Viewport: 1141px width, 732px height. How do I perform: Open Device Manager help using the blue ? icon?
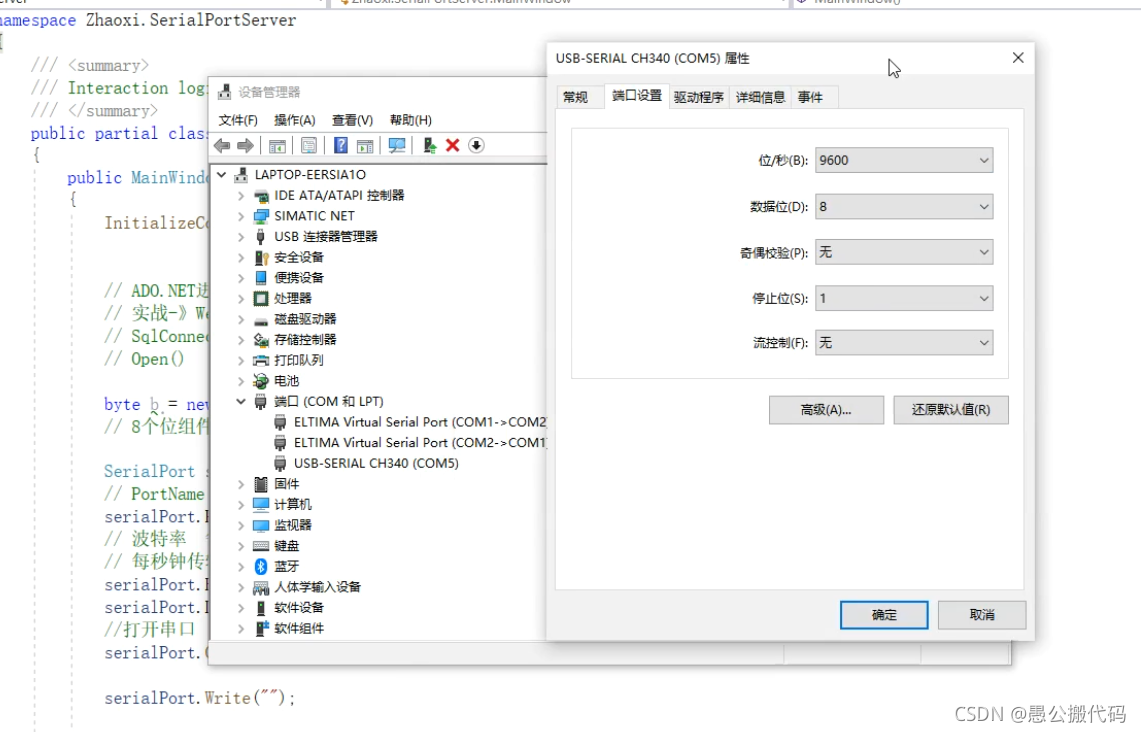pos(341,146)
